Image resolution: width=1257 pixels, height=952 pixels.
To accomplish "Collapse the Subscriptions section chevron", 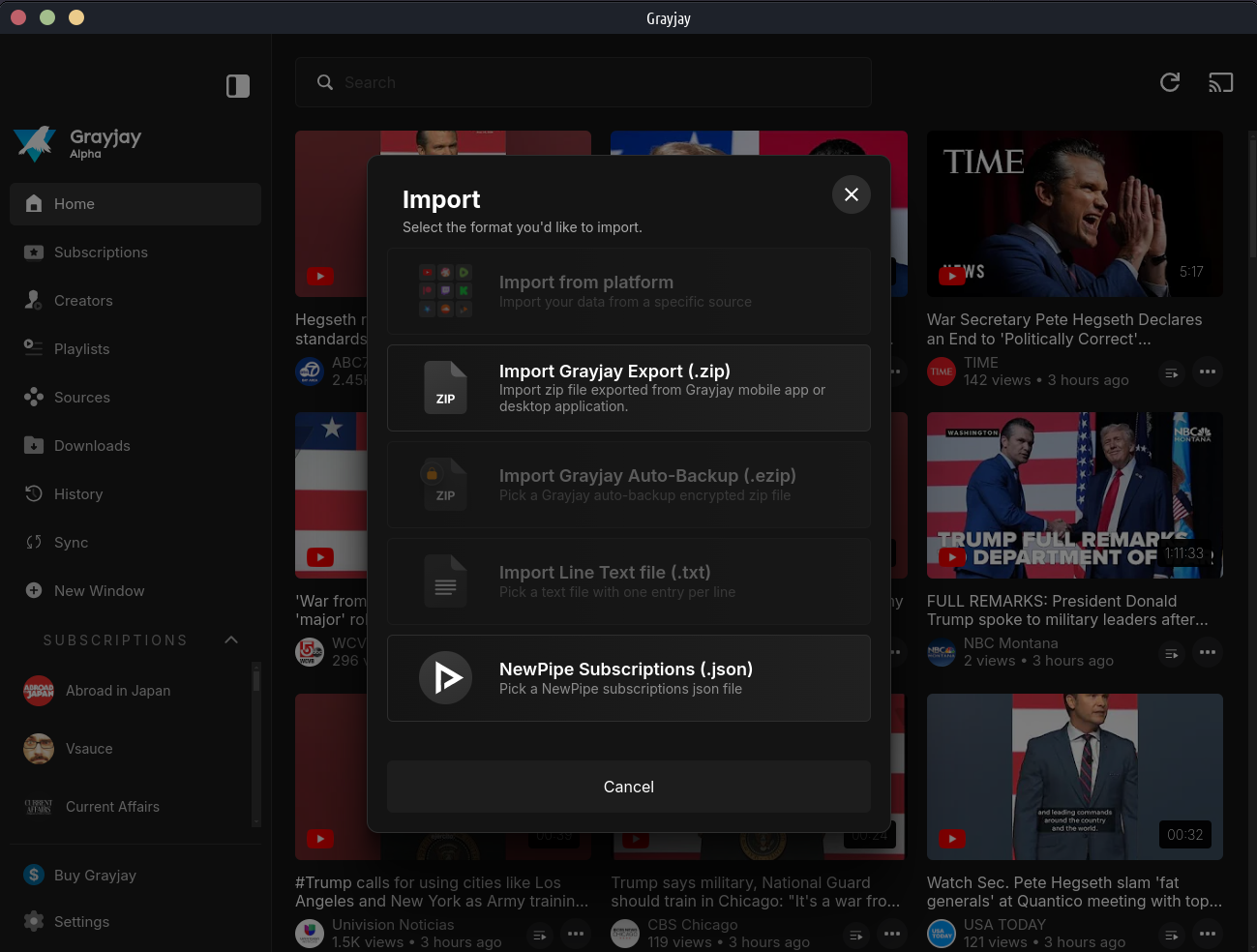I will [231, 640].
